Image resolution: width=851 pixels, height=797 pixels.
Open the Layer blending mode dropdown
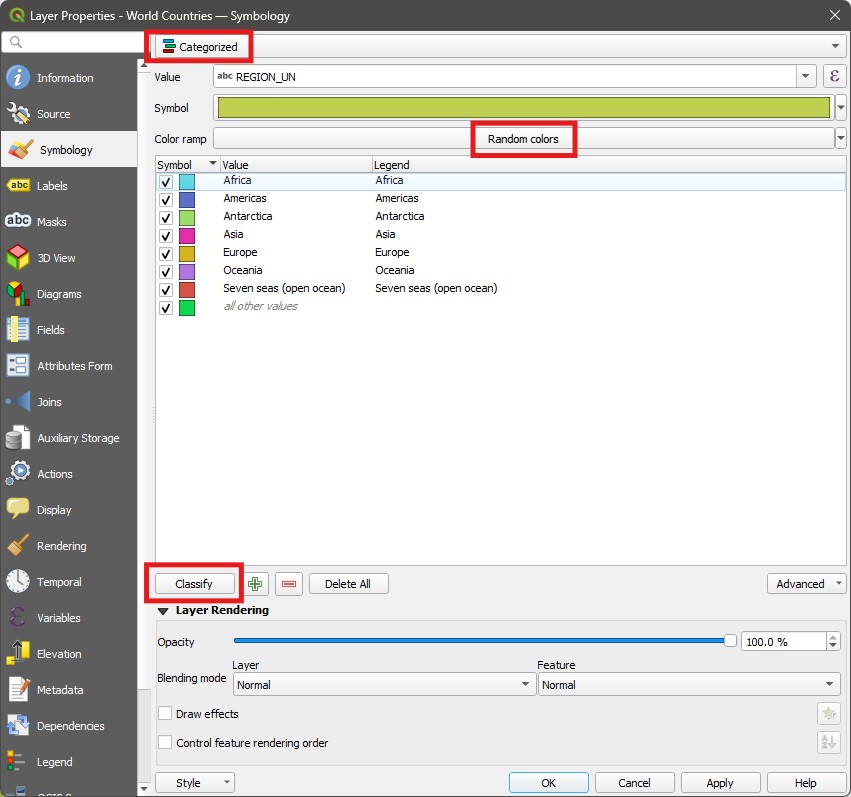click(385, 685)
